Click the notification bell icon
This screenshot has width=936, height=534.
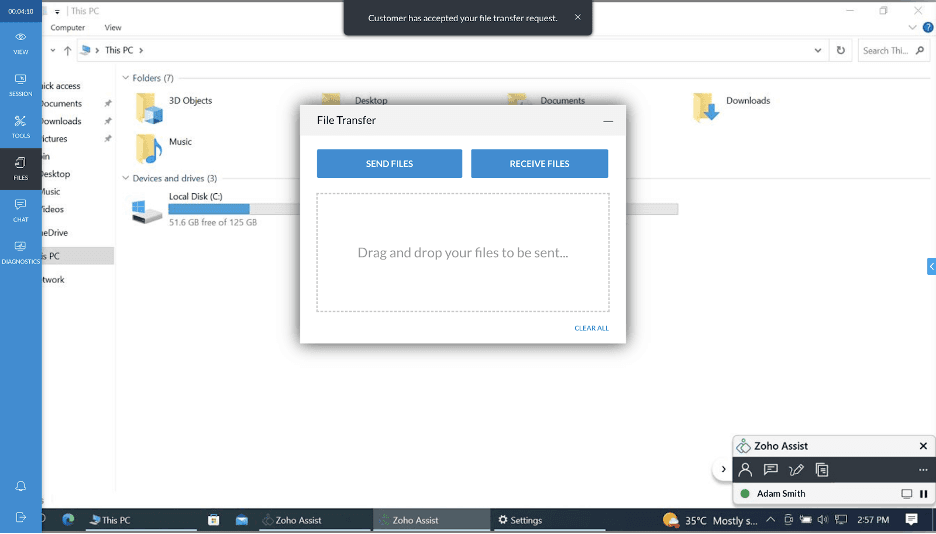(21, 486)
